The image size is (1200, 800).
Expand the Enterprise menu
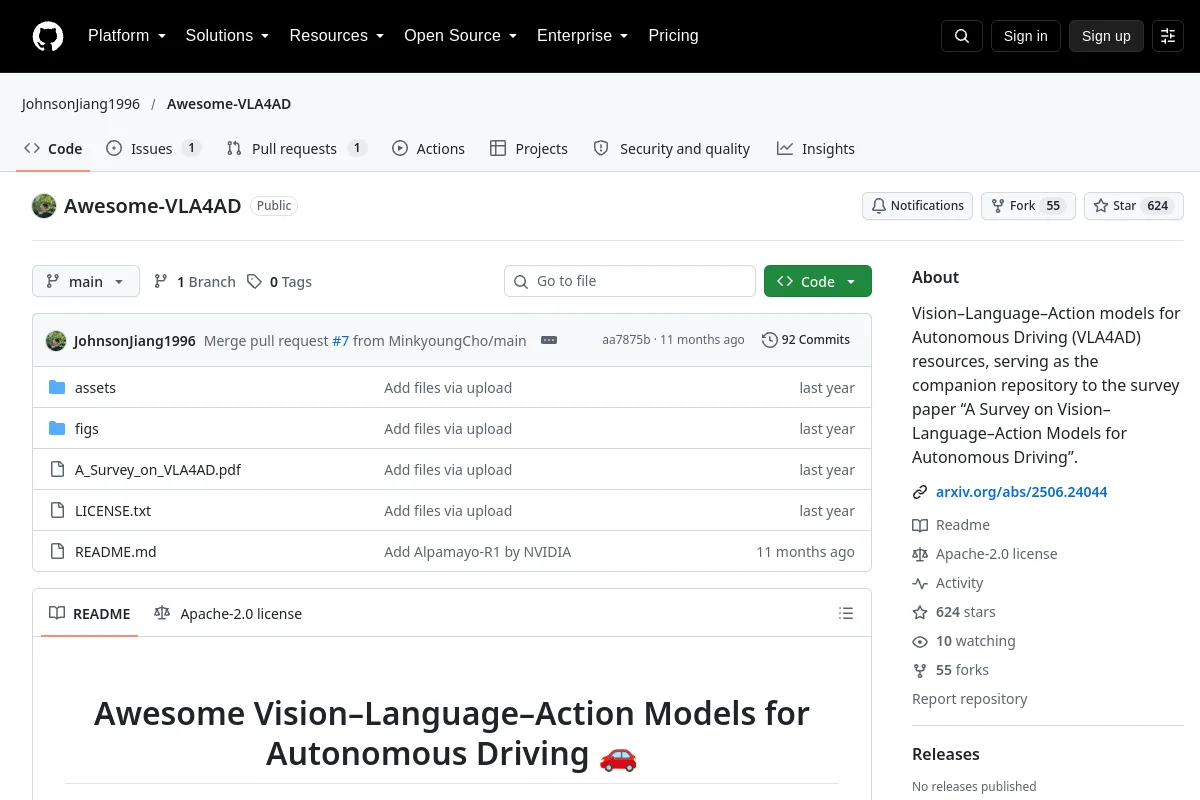582,36
